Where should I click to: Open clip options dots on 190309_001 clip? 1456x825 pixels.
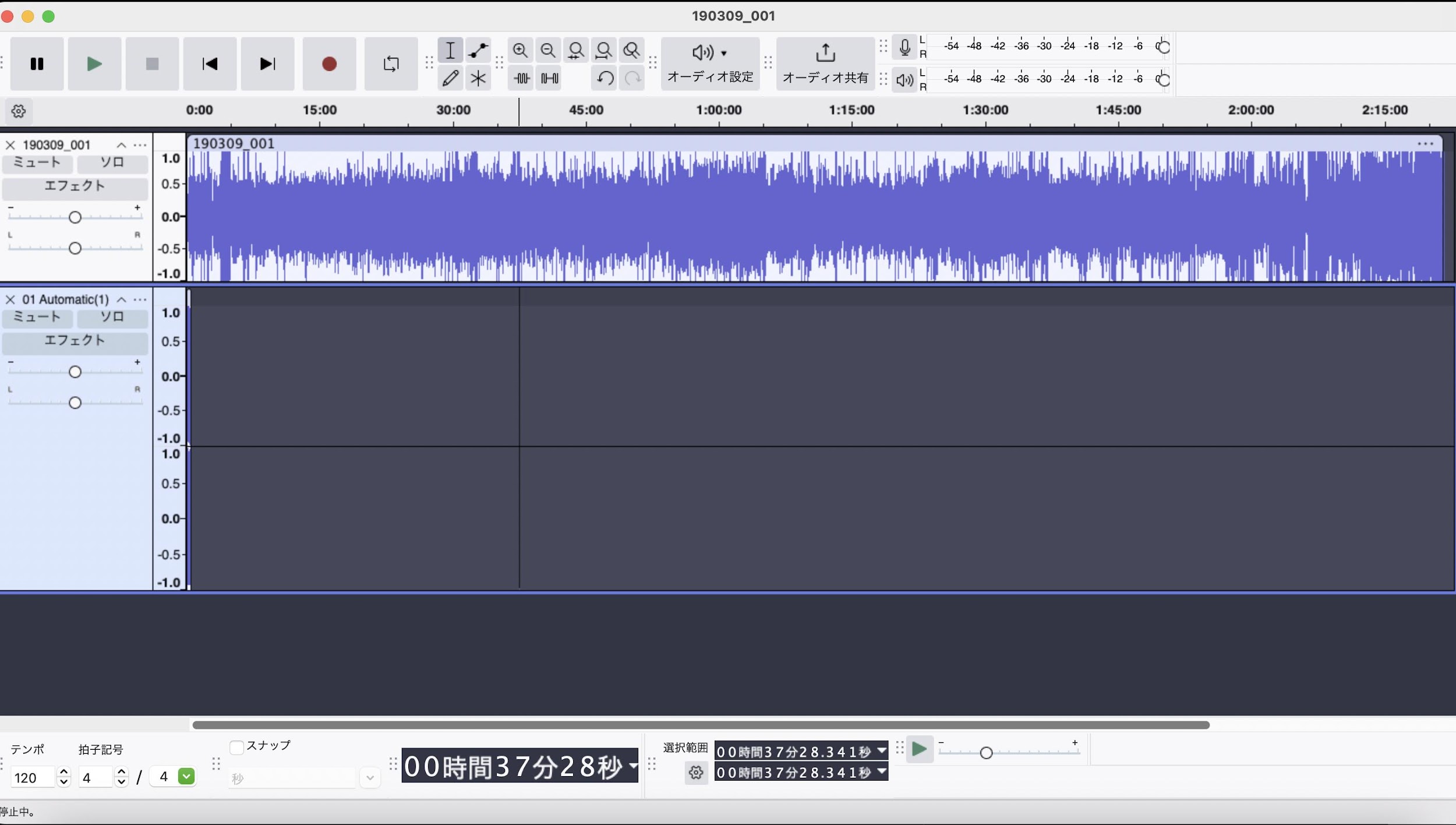[1425, 143]
